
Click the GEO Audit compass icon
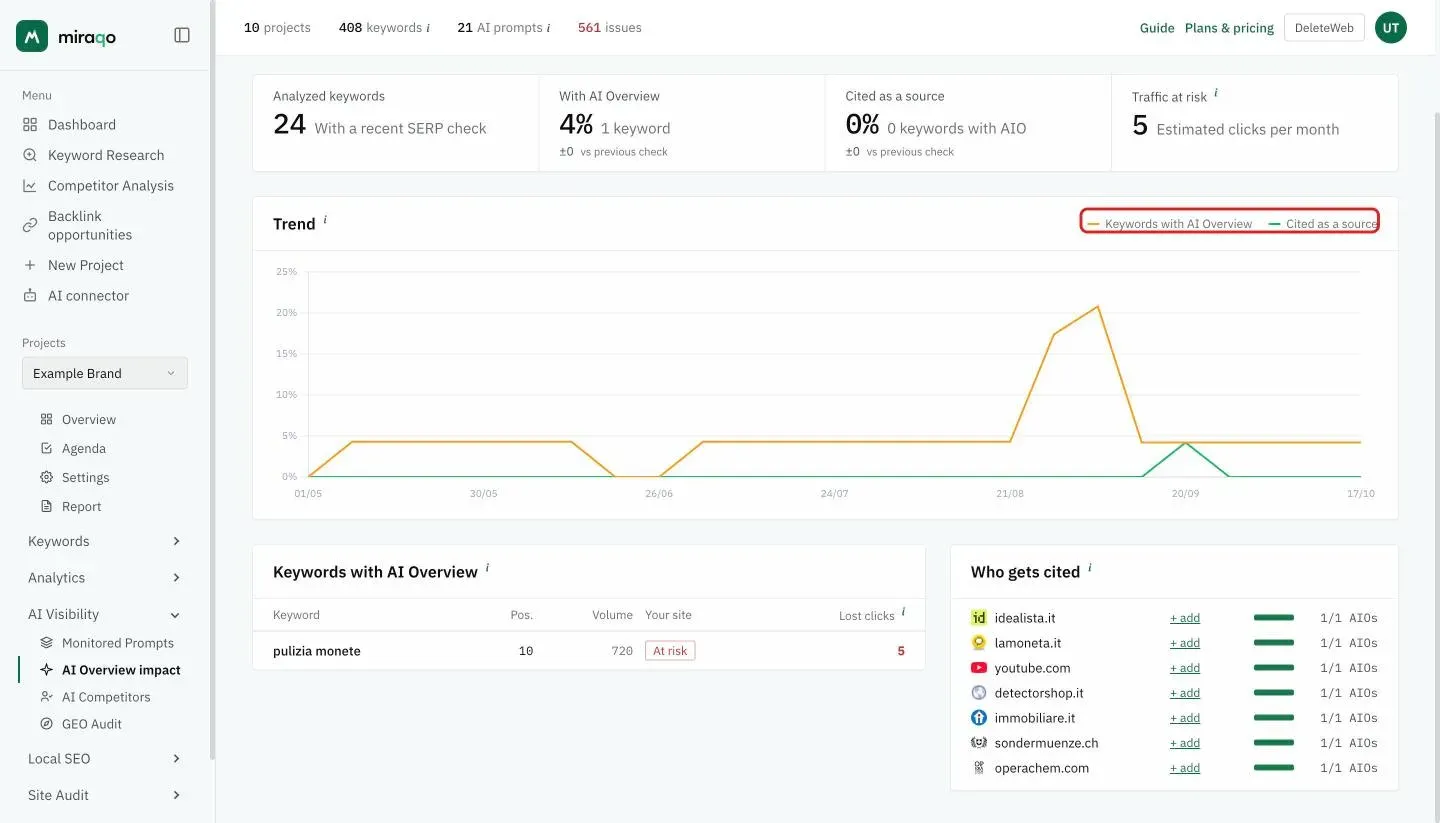(x=46, y=724)
